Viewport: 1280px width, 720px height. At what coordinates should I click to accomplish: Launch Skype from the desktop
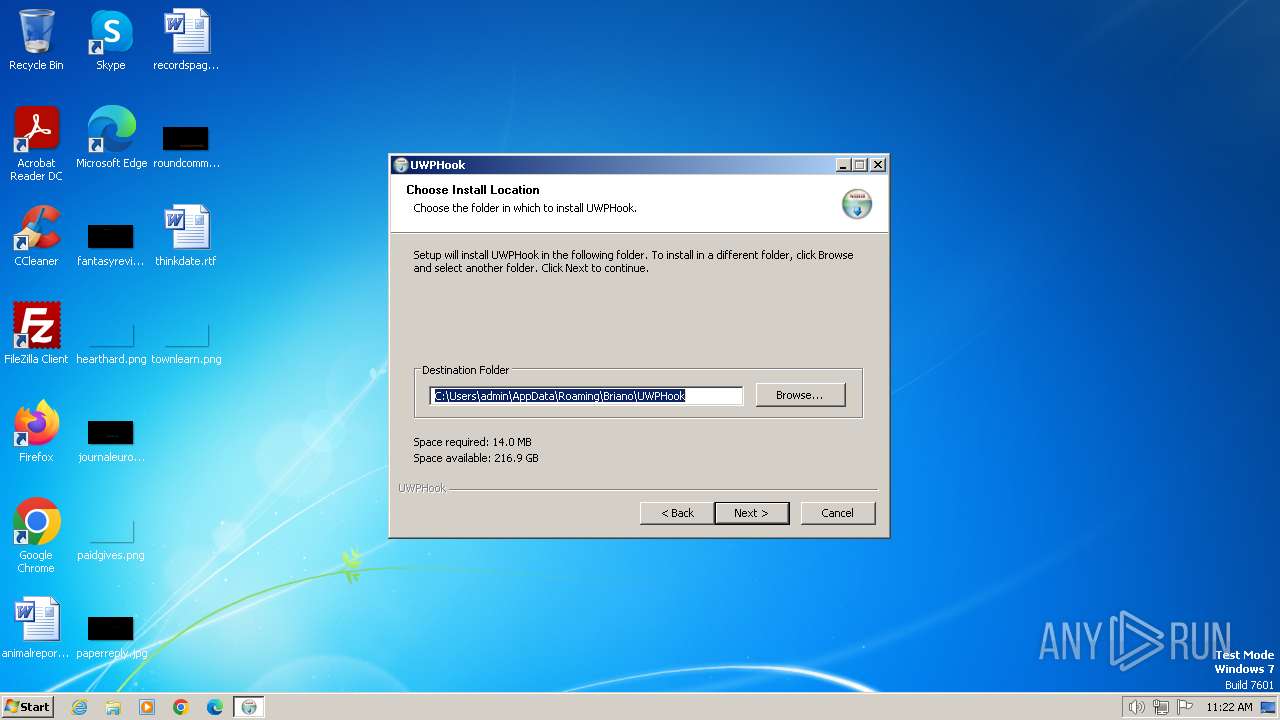click(111, 40)
